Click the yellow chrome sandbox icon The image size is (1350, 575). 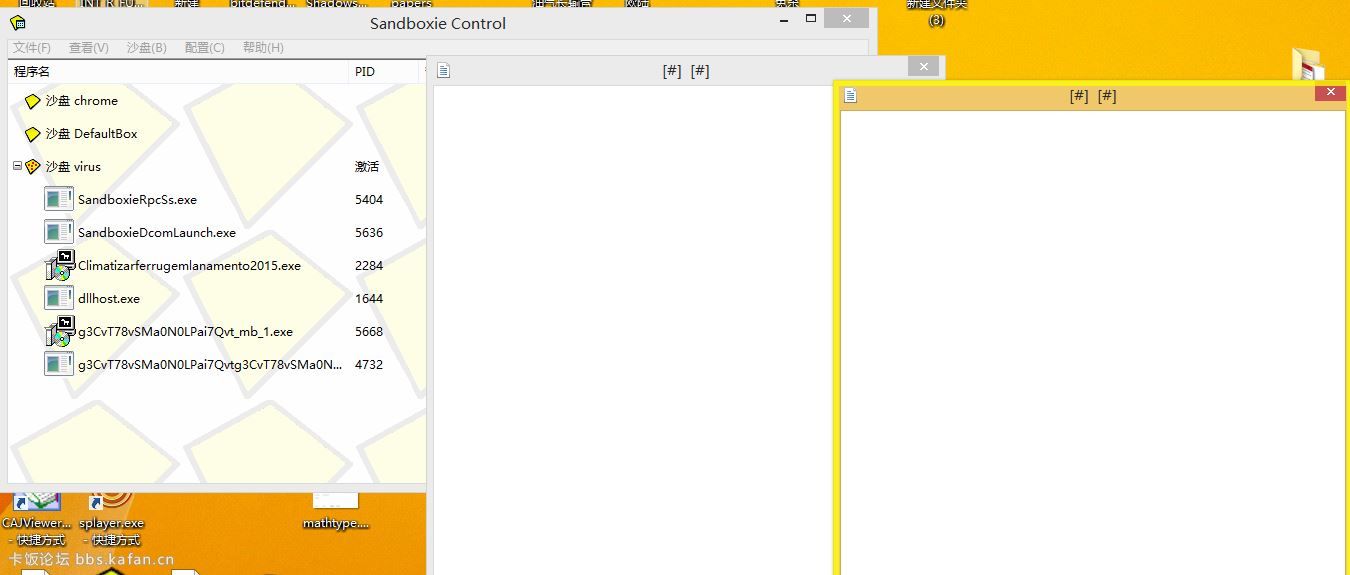coord(33,101)
